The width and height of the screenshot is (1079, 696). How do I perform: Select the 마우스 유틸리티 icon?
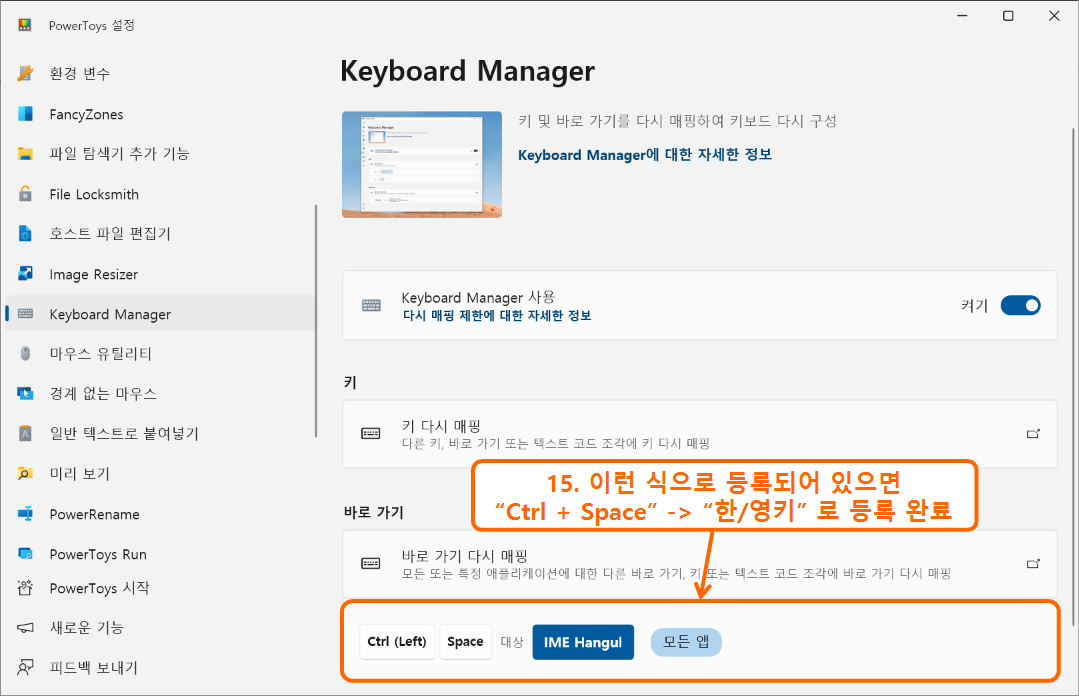tap(24, 354)
